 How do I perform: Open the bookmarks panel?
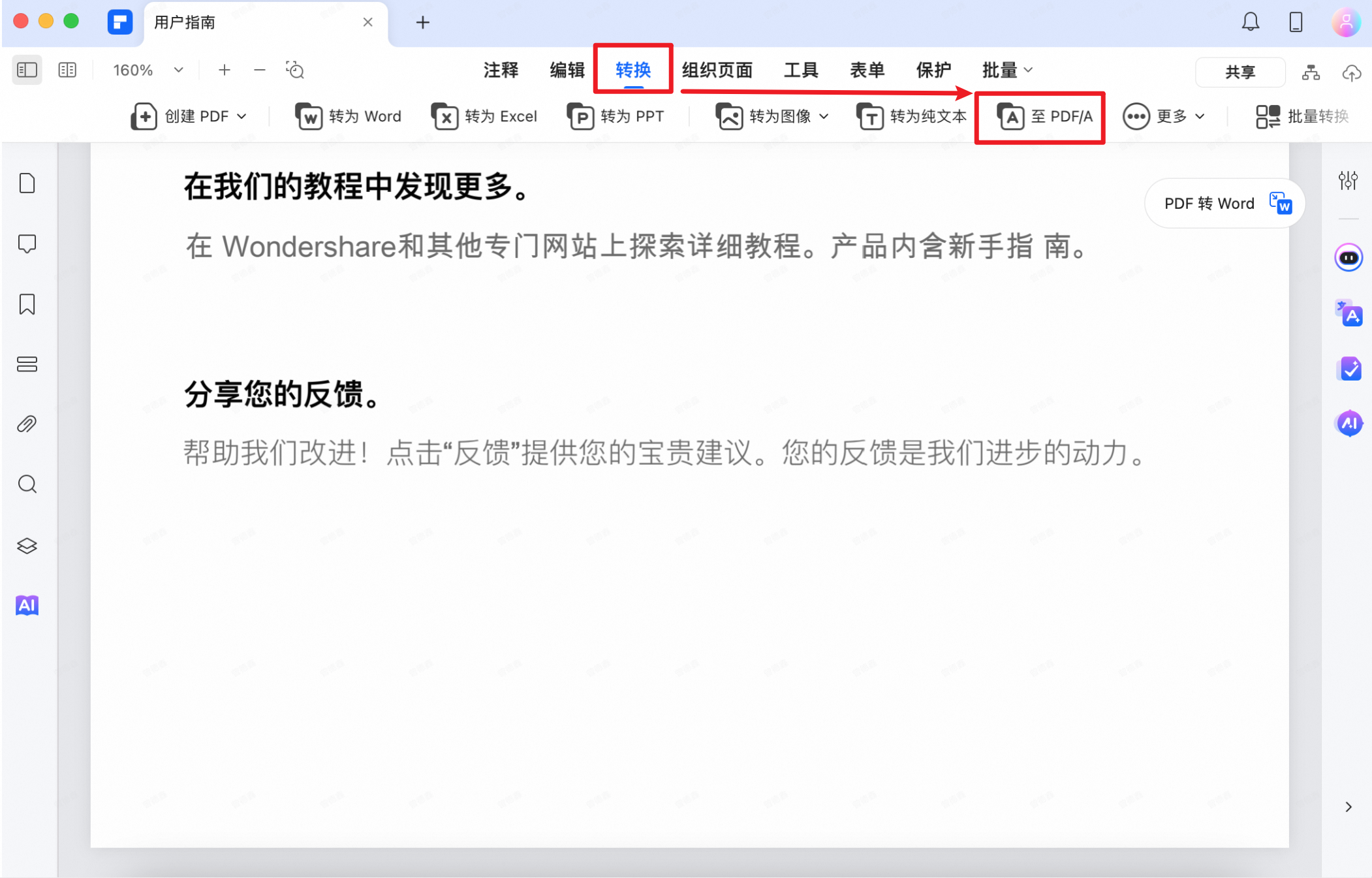click(27, 304)
